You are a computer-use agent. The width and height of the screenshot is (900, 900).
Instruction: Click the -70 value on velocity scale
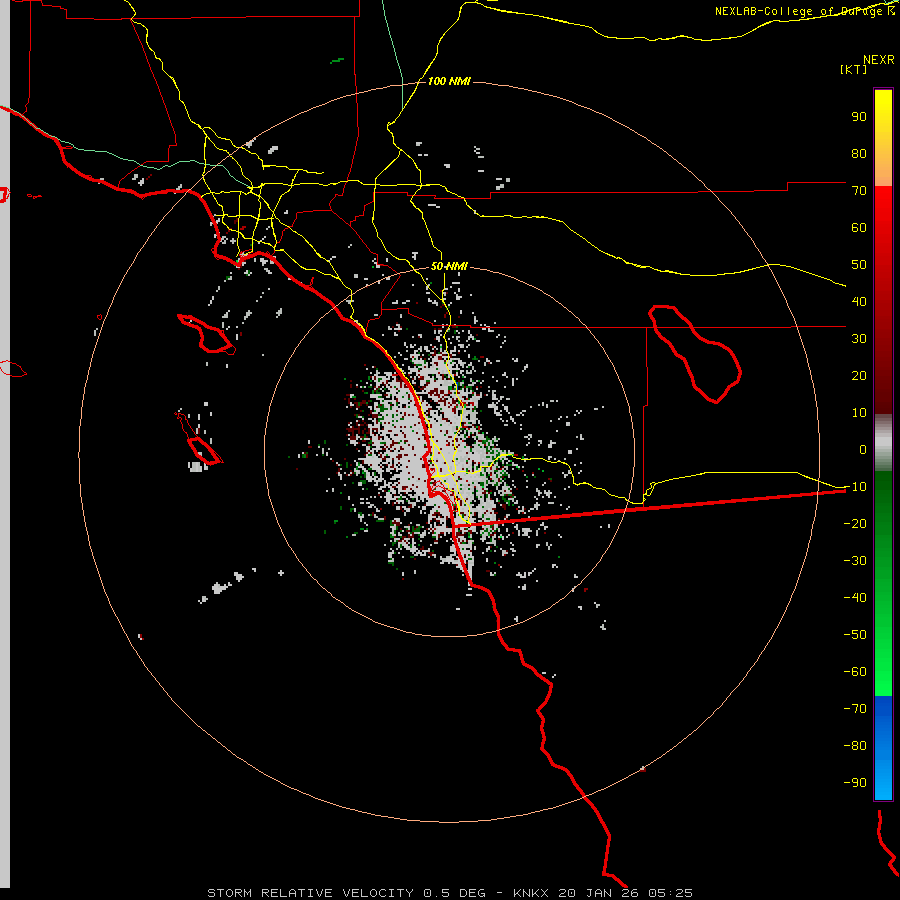855,709
